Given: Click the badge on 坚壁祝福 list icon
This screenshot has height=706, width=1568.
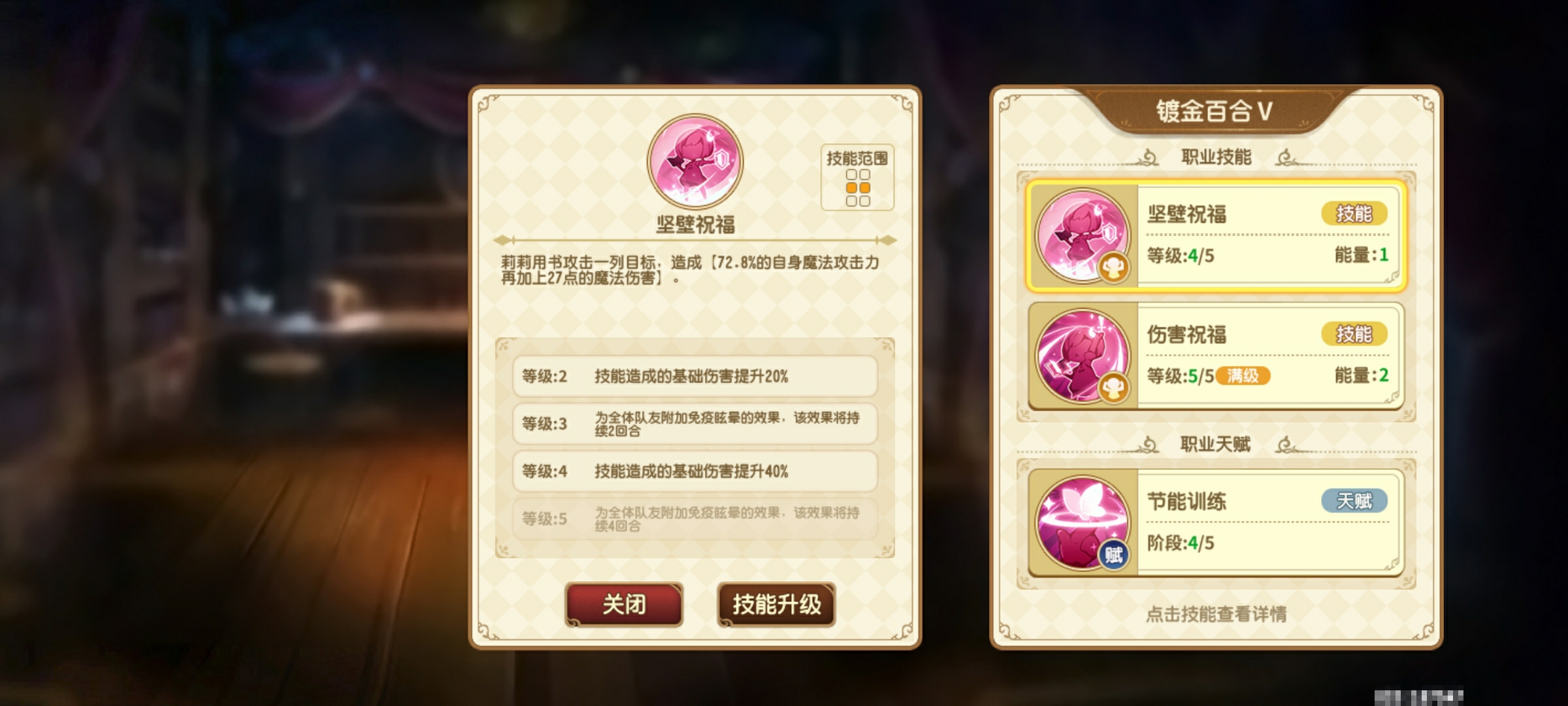Looking at the screenshot, I should click(x=1113, y=267).
